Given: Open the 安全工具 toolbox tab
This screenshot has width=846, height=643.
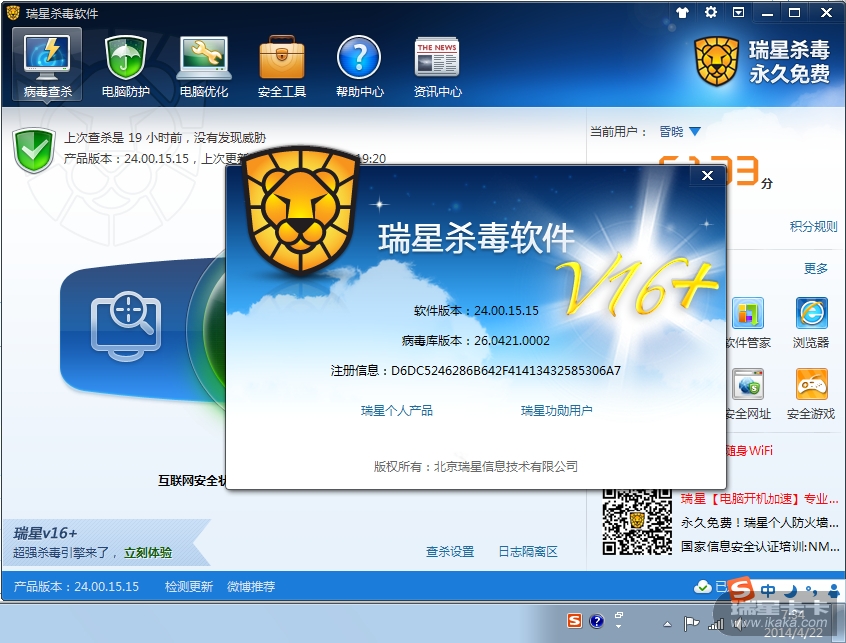Looking at the screenshot, I should 282,65.
